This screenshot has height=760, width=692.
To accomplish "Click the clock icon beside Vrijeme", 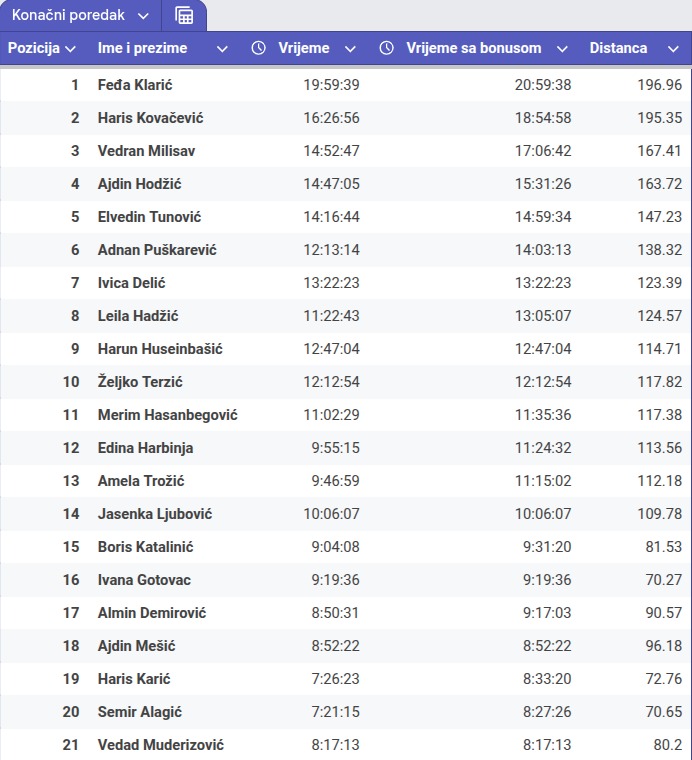I will point(258,48).
